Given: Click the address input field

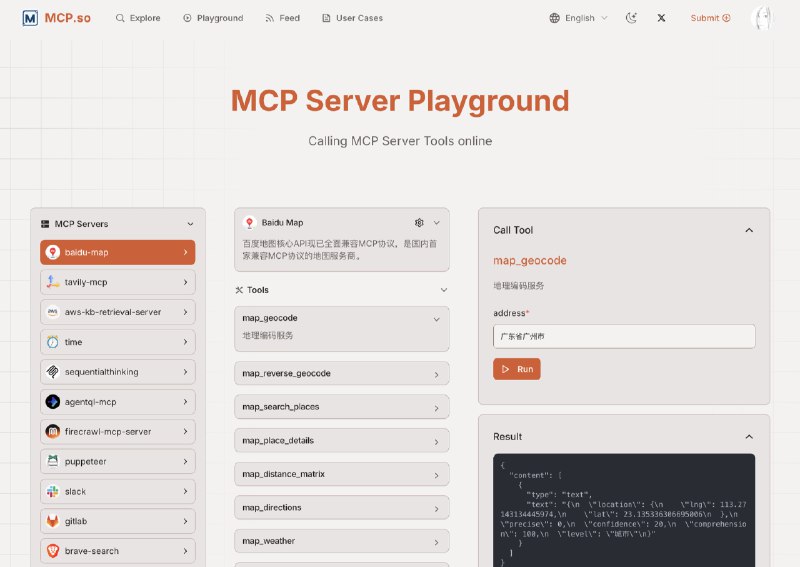Looking at the screenshot, I should tap(624, 336).
